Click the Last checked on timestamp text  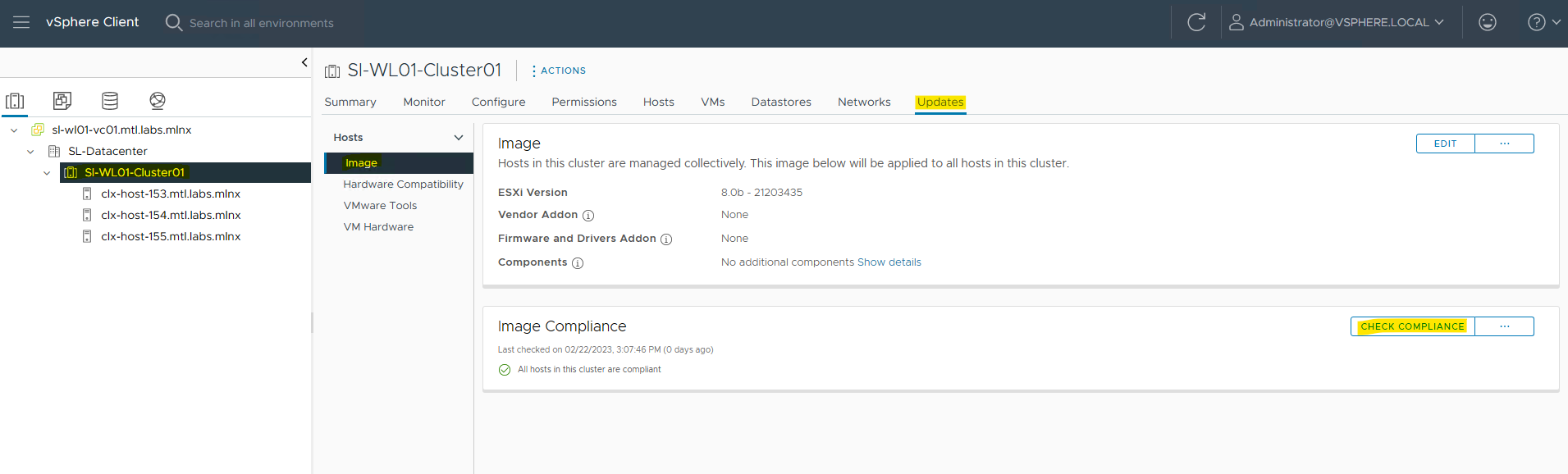[x=606, y=349]
